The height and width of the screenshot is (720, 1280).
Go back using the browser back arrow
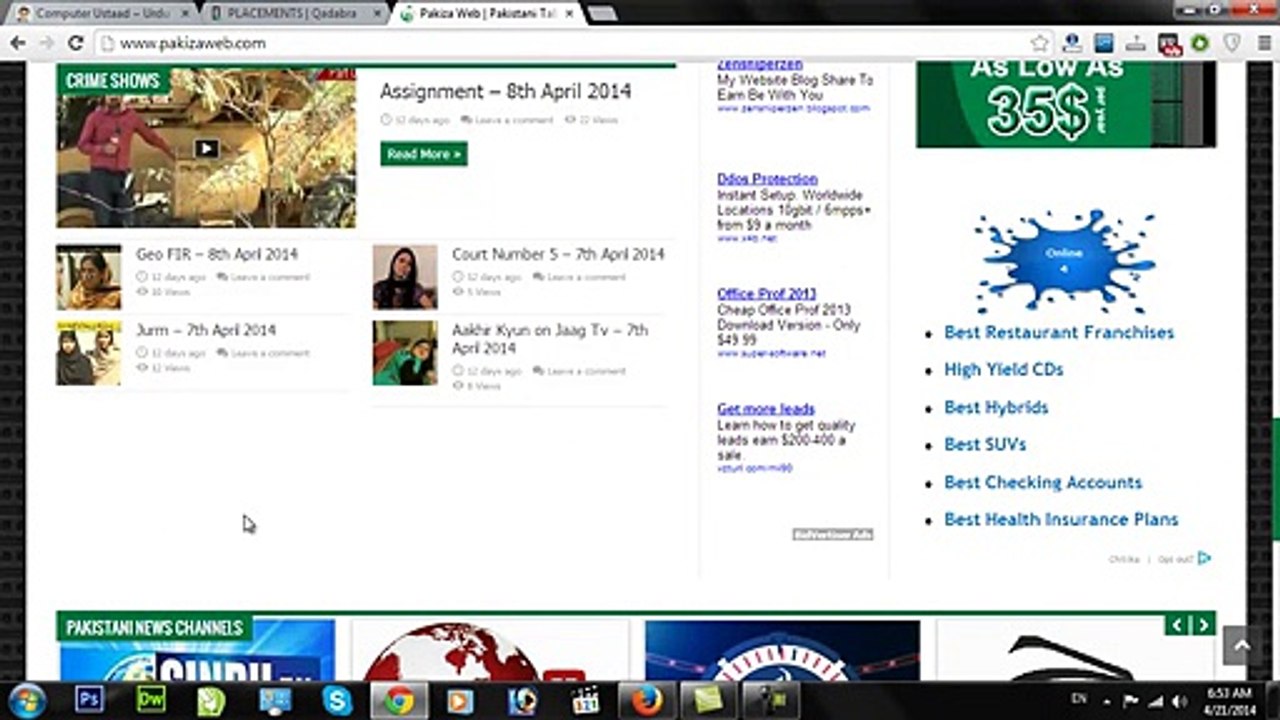click(x=17, y=43)
